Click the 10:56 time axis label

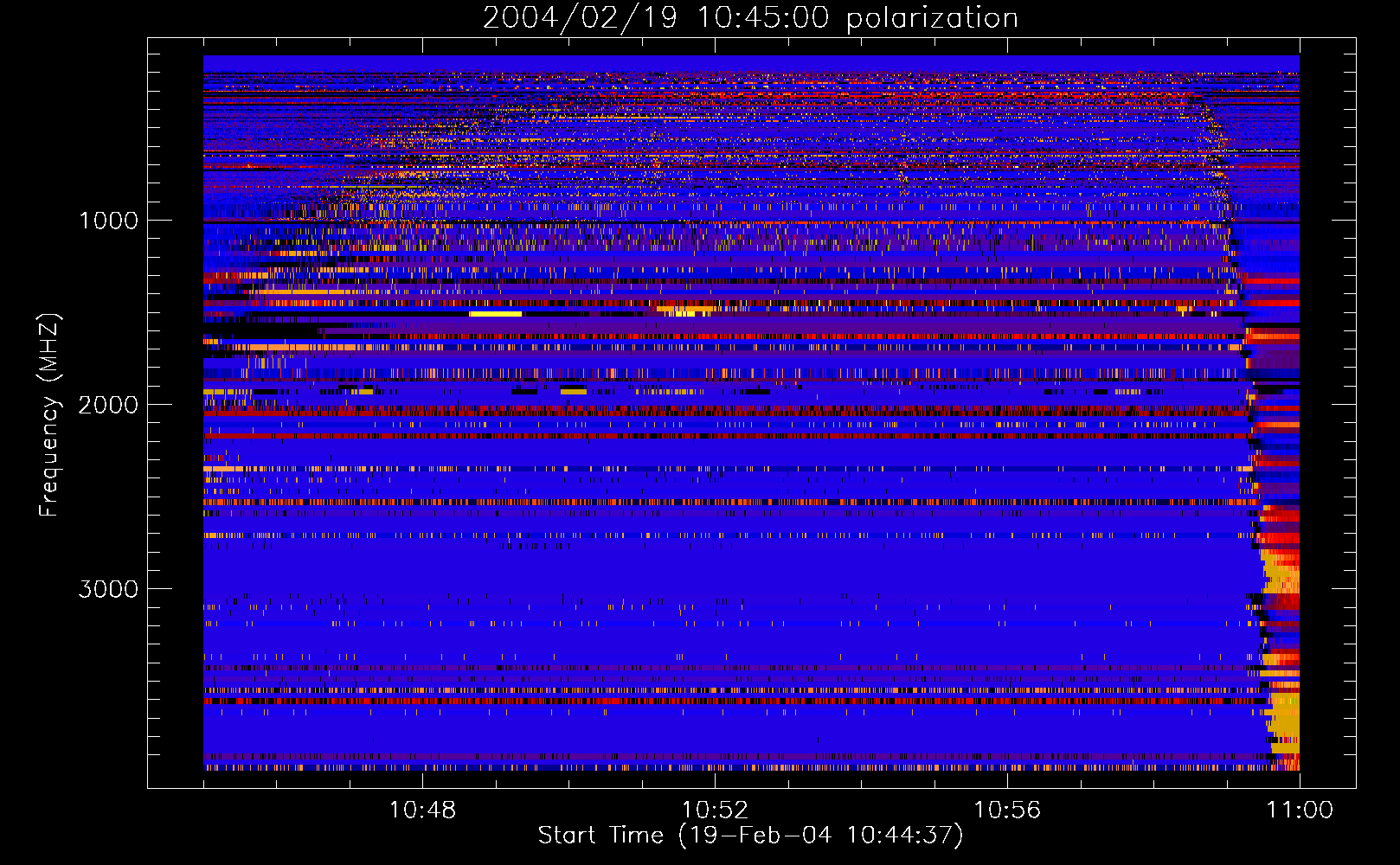pos(1007,811)
